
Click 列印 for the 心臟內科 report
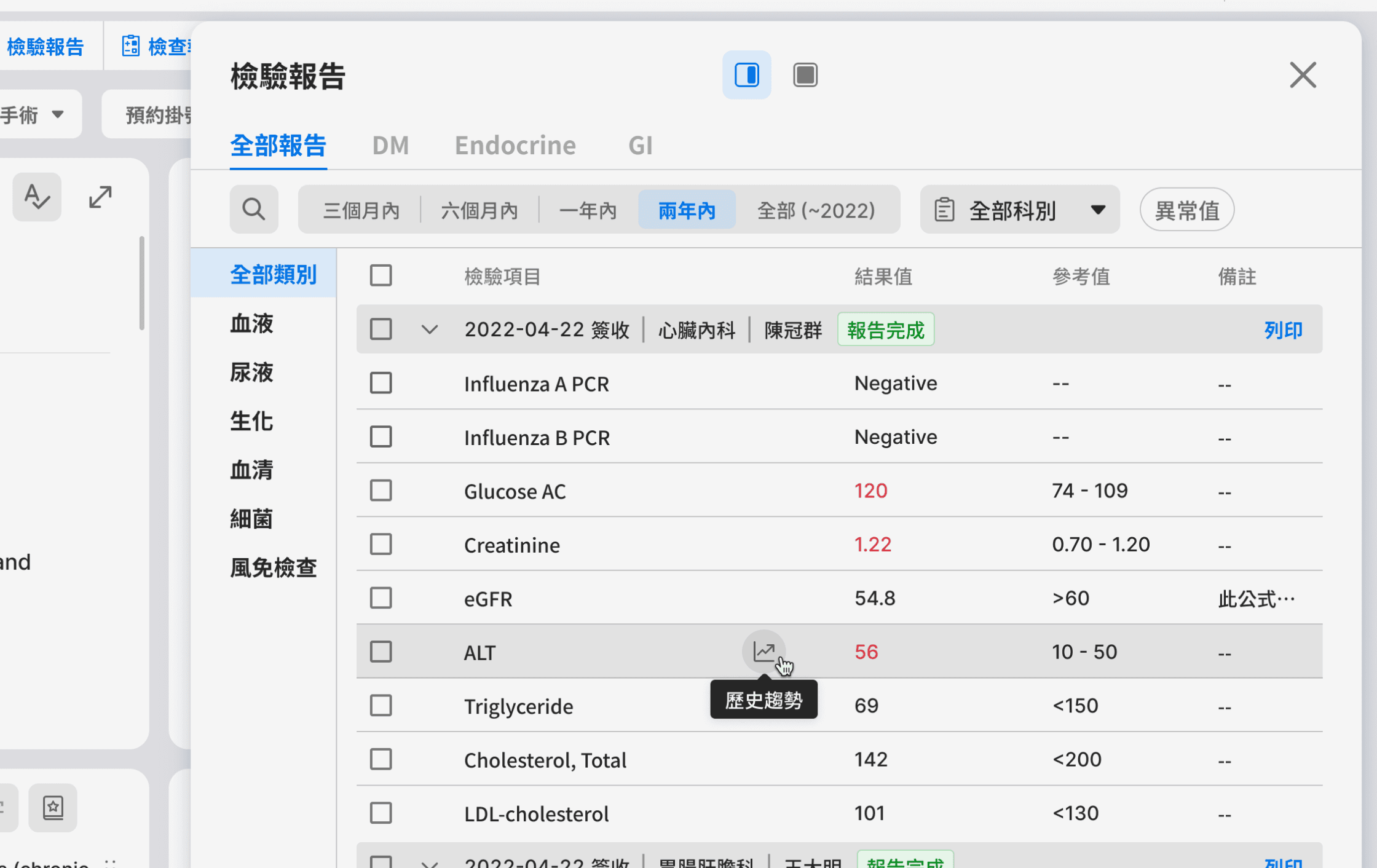point(1283,330)
